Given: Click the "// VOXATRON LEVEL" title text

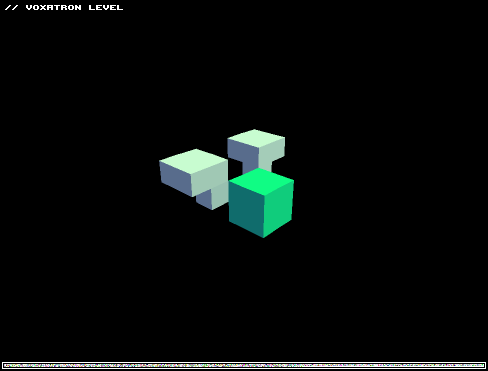Looking at the screenshot, I should point(64,8).
